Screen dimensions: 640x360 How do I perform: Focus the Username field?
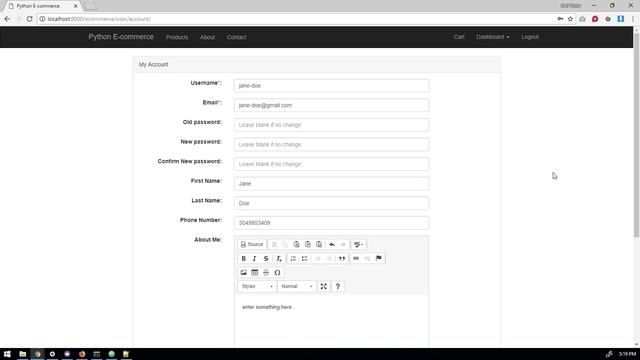point(331,86)
